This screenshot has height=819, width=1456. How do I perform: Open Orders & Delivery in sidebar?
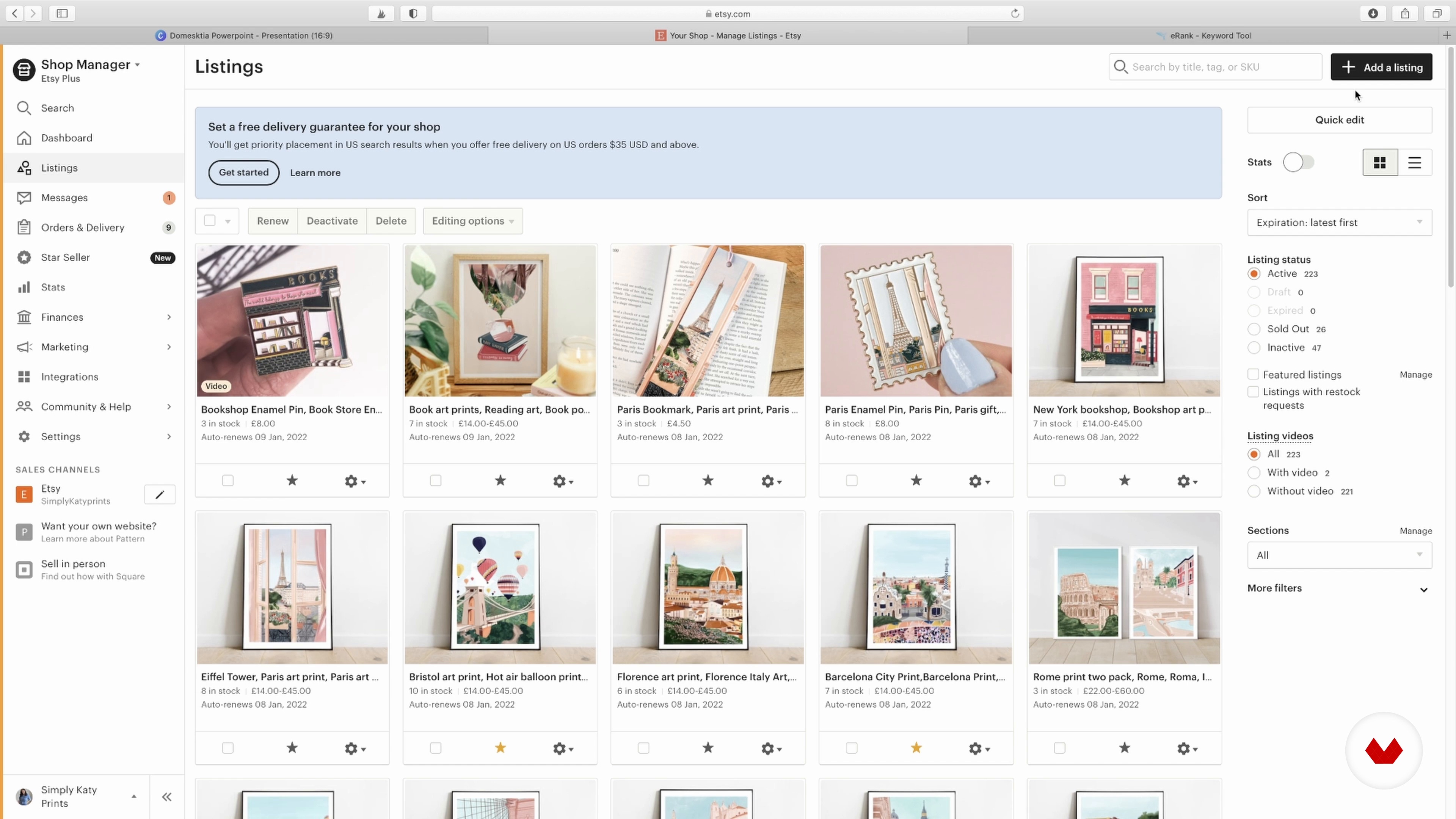(94, 228)
